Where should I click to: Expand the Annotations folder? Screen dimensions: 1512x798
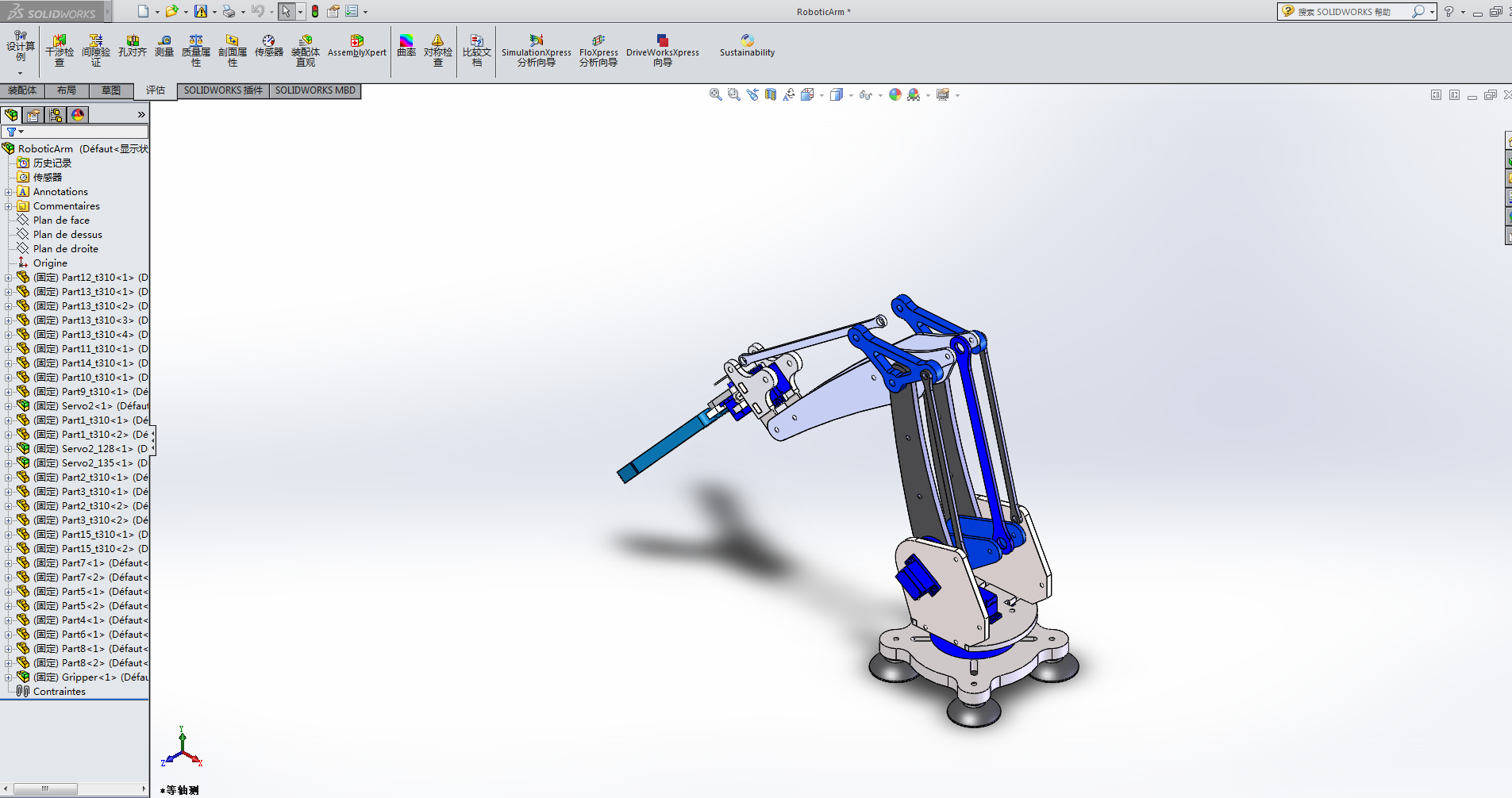pos(8,192)
